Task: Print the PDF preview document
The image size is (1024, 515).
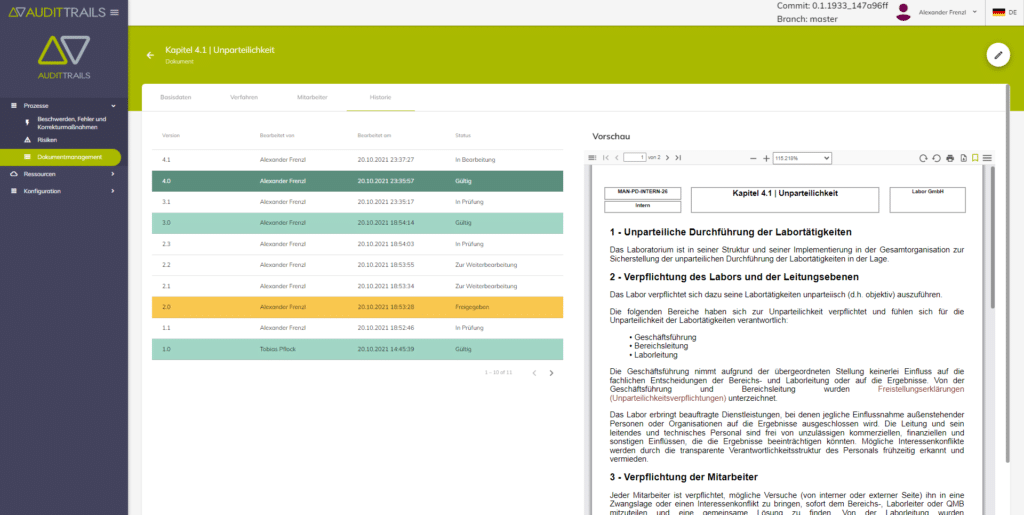Action: click(x=949, y=158)
